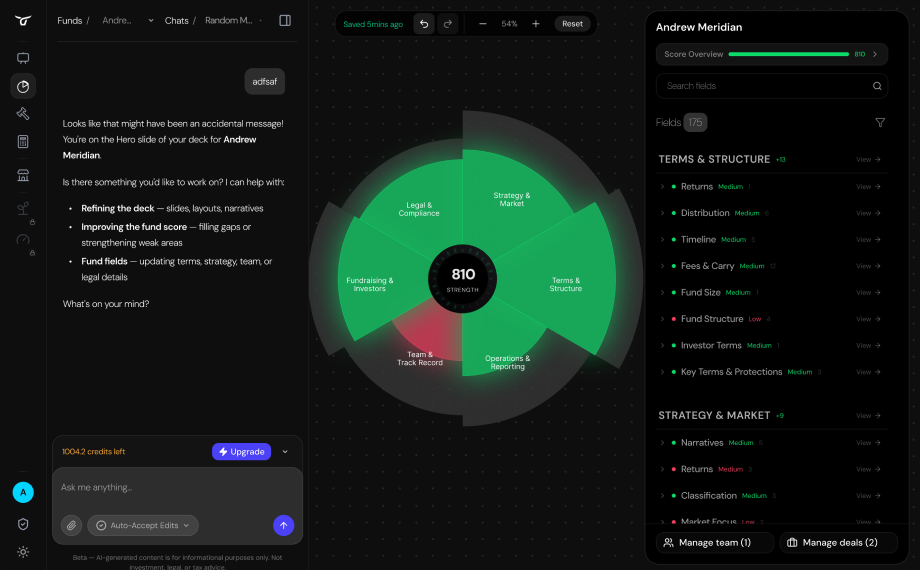Click the 810 strength center score

point(463,279)
